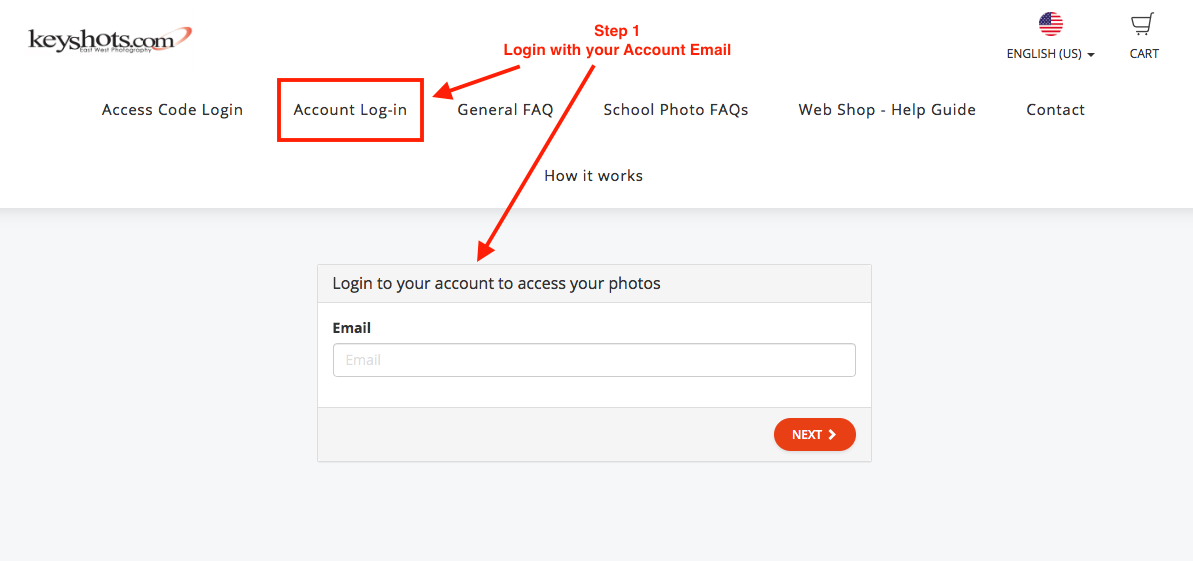Click the bold Email field label

tap(352, 328)
